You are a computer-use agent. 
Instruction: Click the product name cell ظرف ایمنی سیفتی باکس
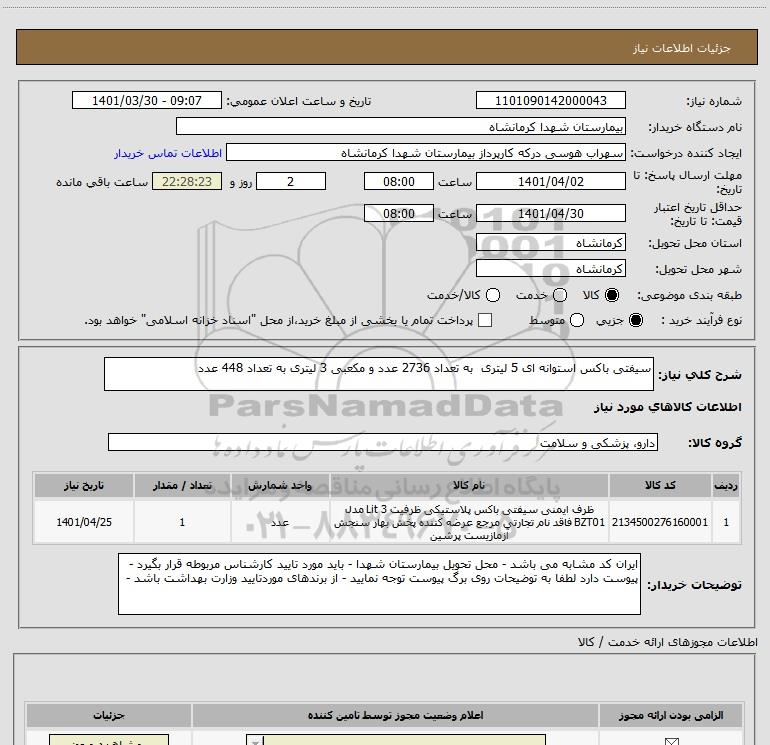pyautogui.click(x=469, y=522)
